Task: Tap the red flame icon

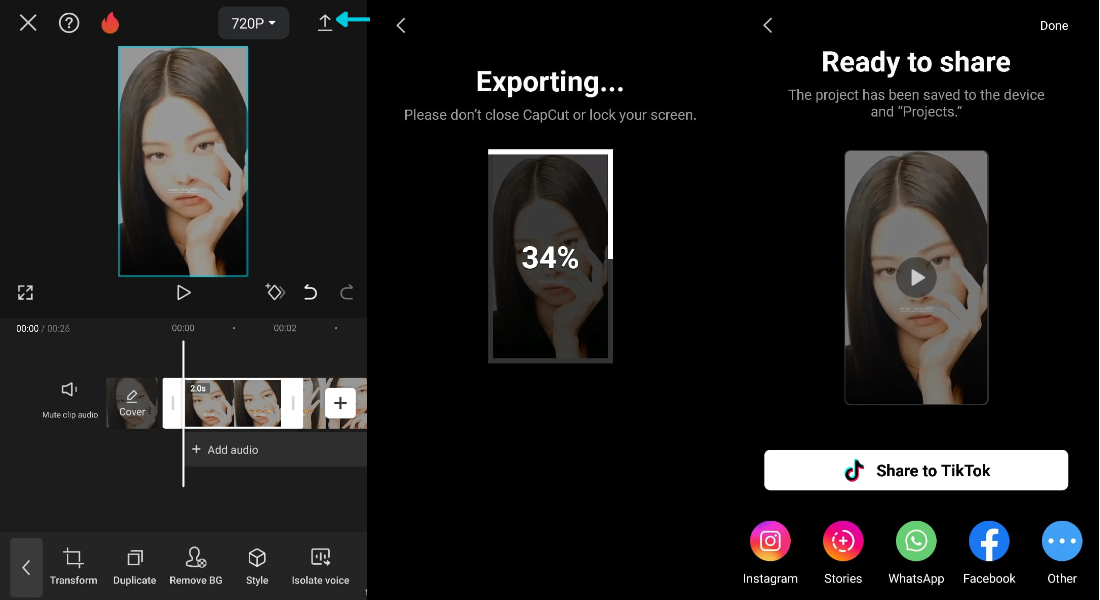Action: (110, 23)
